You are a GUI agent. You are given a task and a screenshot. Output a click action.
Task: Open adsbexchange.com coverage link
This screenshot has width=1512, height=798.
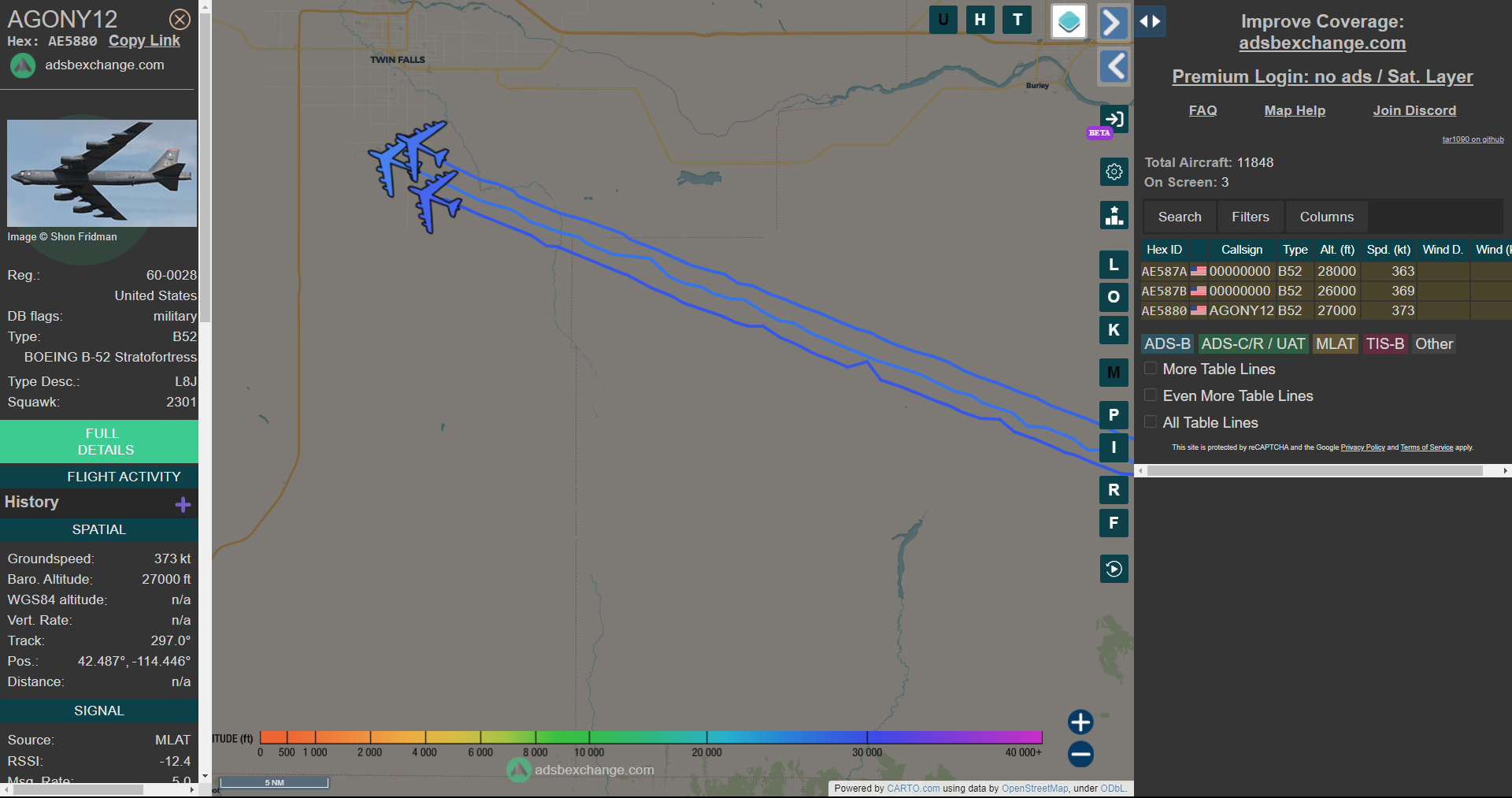click(1322, 43)
